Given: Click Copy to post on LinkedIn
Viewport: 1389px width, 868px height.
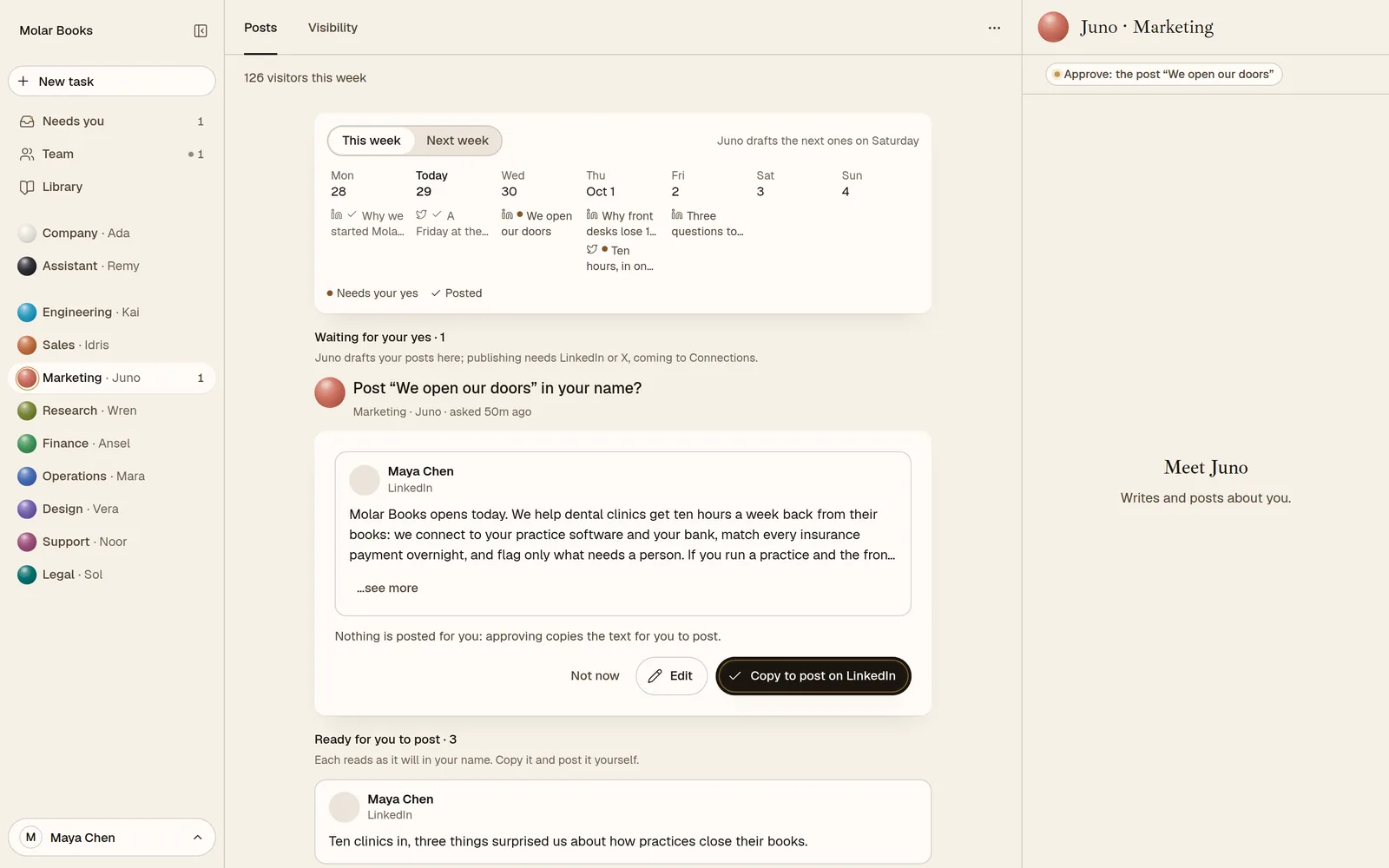Looking at the screenshot, I should point(813,676).
